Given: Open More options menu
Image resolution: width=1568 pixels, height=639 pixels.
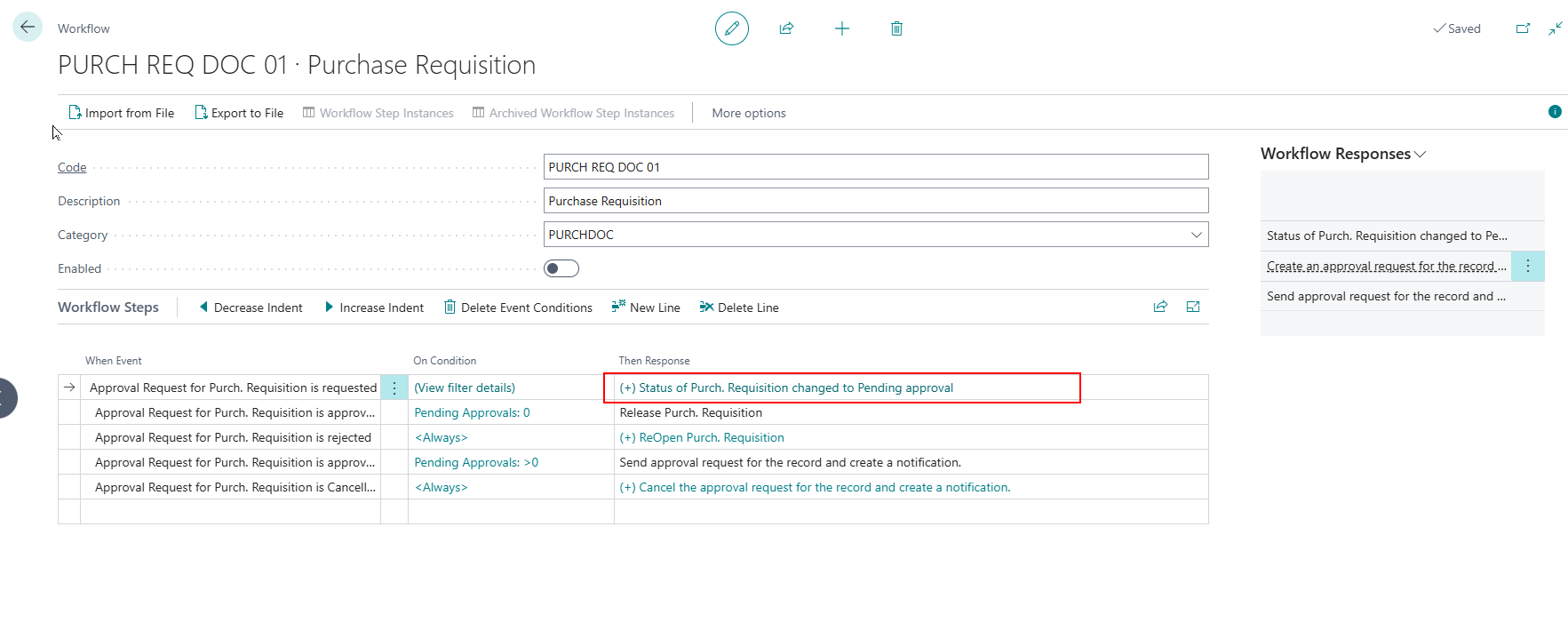Looking at the screenshot, I should click(748, 113).
